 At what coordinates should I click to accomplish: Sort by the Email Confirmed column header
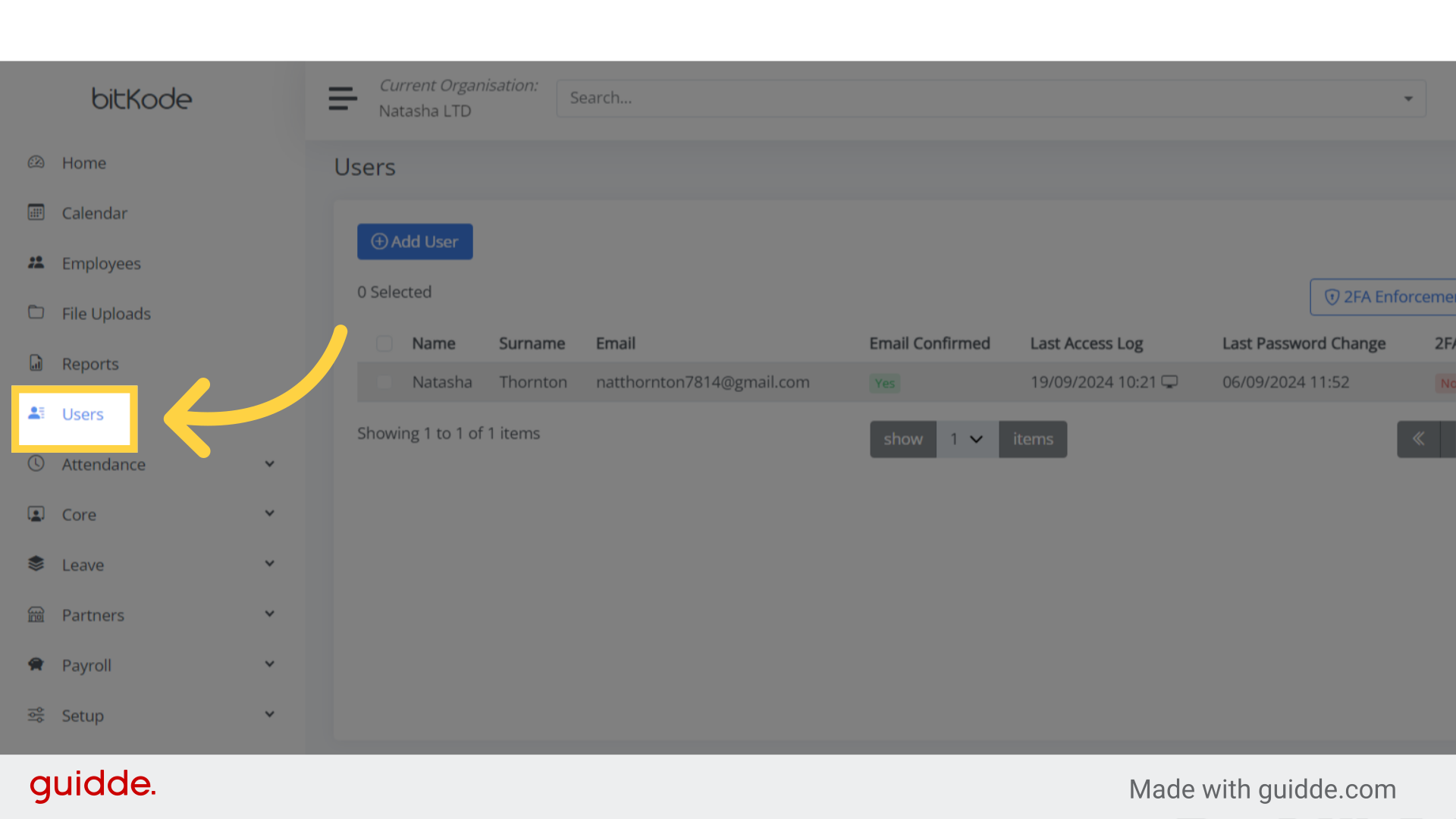(x=930, y=344)
